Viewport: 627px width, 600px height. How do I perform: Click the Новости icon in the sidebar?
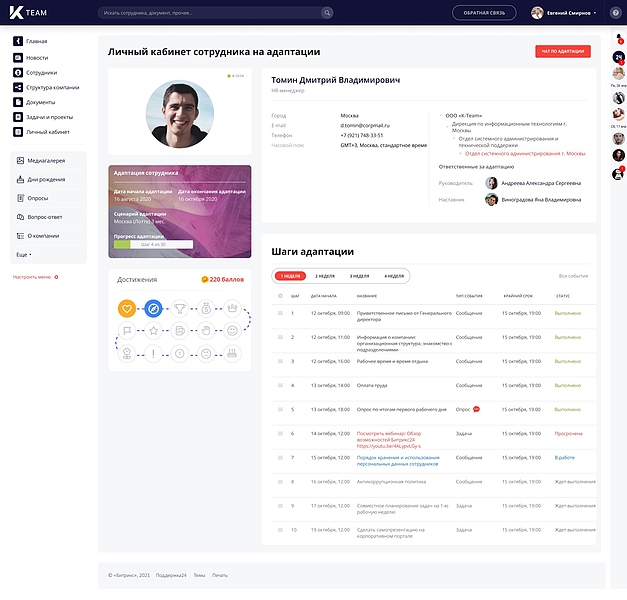tap(18, 58)
